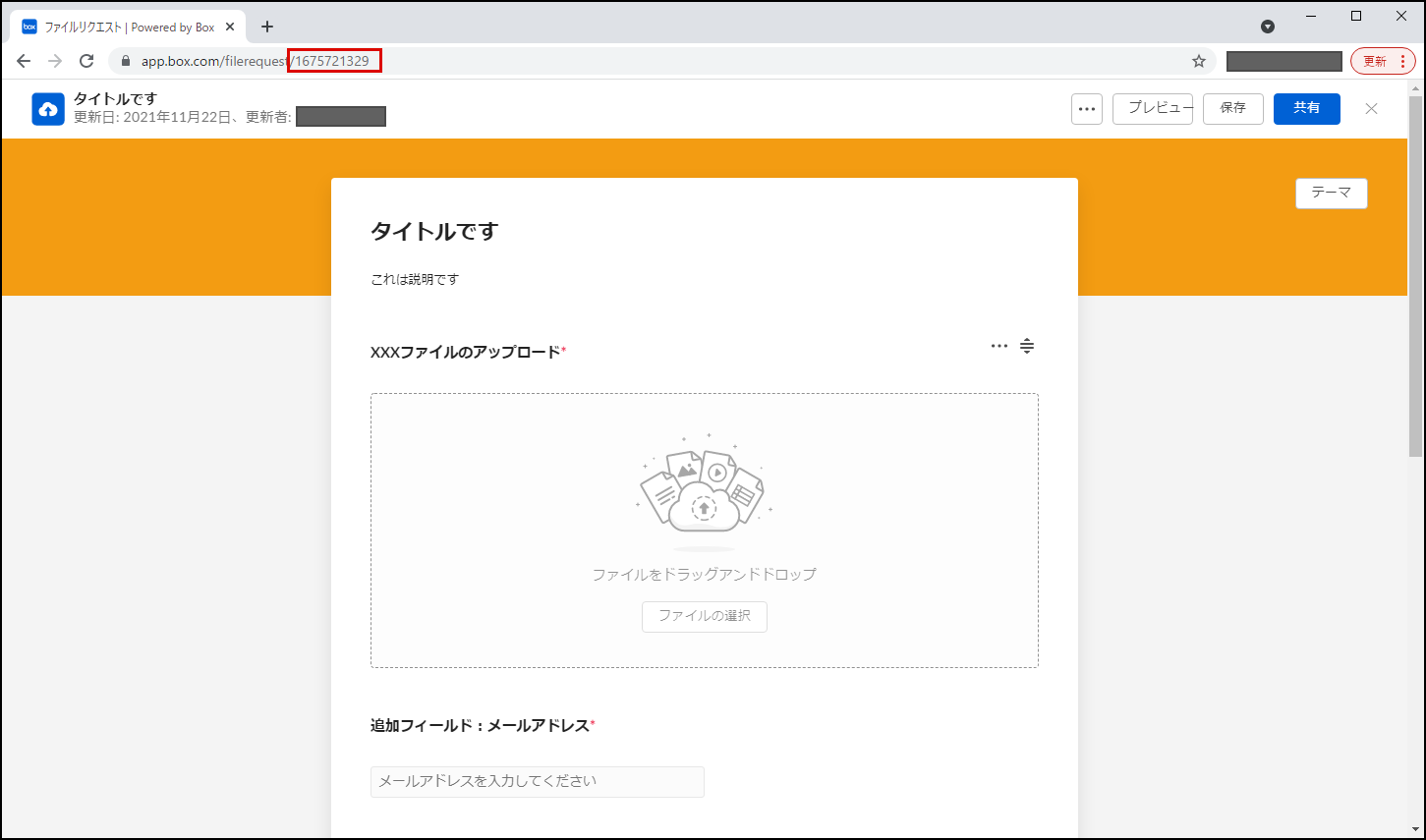Open the header more options menu
Image resolution: width=1426 pixels, height=840 pixels.
click(1087, 109)
